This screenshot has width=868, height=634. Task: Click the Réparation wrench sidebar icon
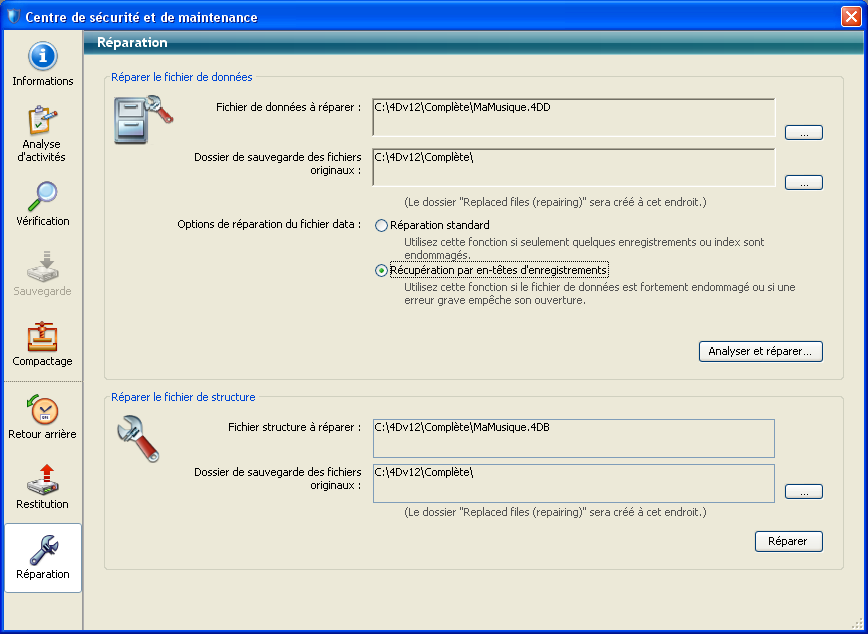pyautogui.click(x=43, y=551)
